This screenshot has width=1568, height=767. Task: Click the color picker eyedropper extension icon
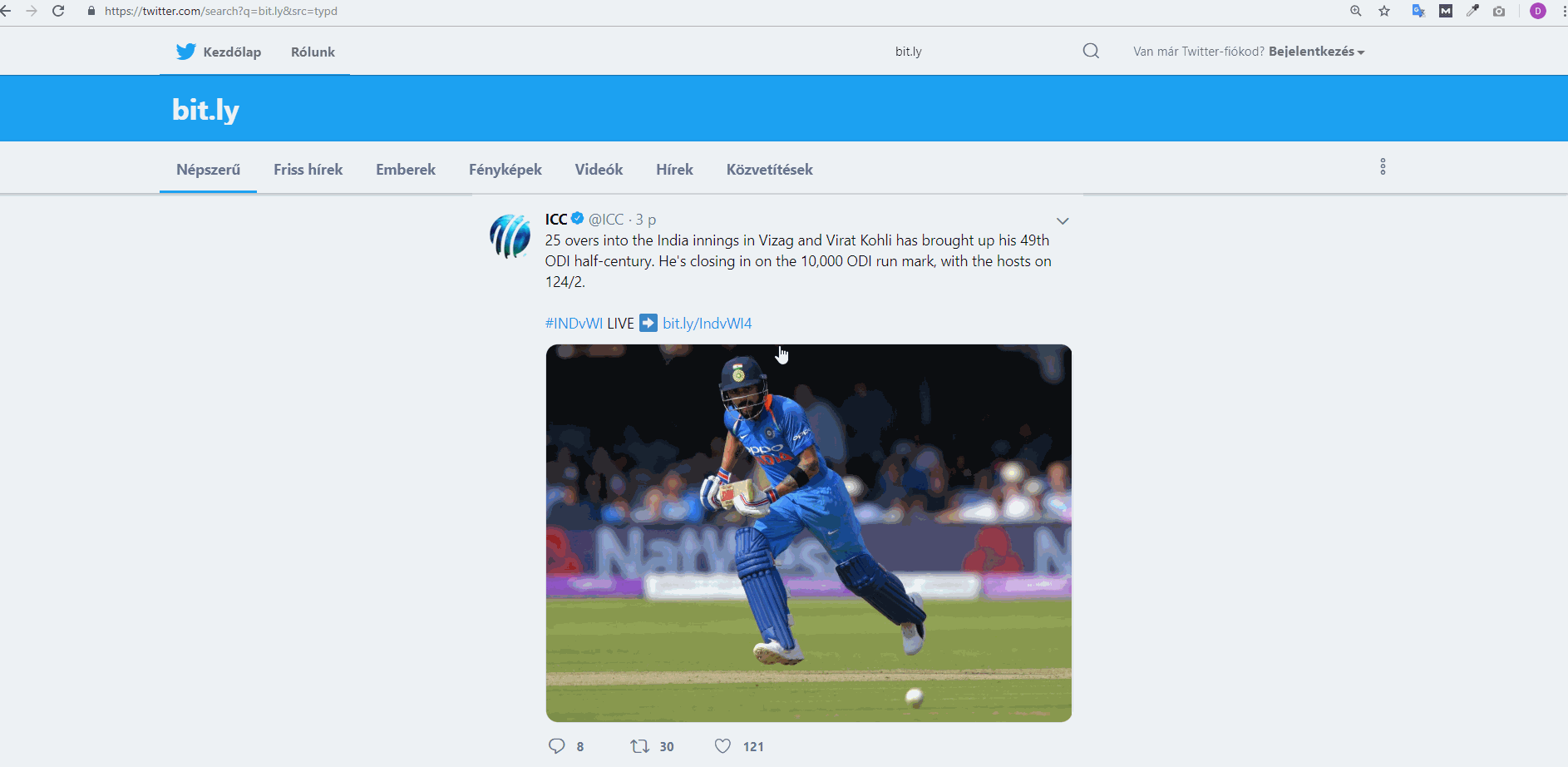tap(1472, 11)
